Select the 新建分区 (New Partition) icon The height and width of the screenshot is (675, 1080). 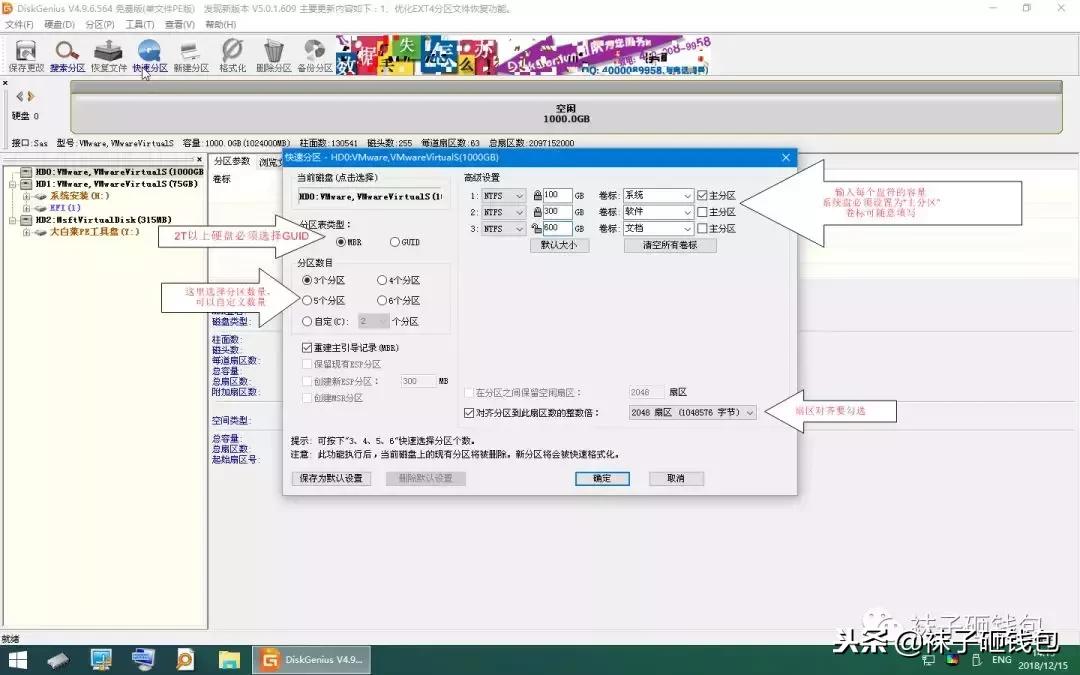tap(192, 54)
